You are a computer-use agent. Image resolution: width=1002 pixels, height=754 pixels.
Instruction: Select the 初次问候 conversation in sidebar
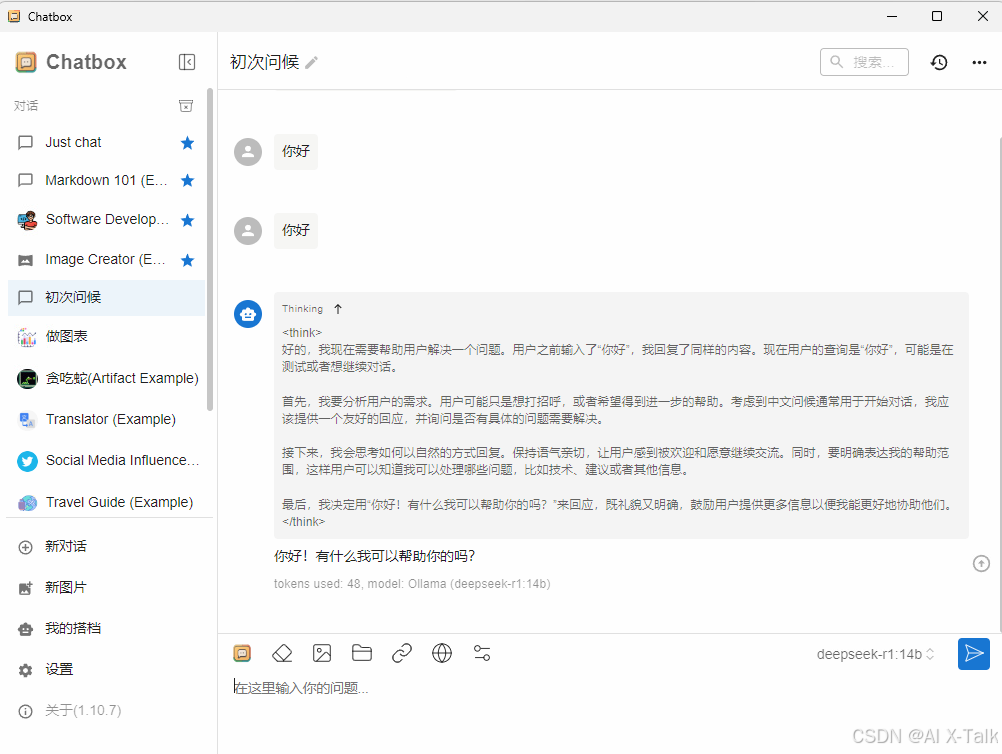pos(106,298)
